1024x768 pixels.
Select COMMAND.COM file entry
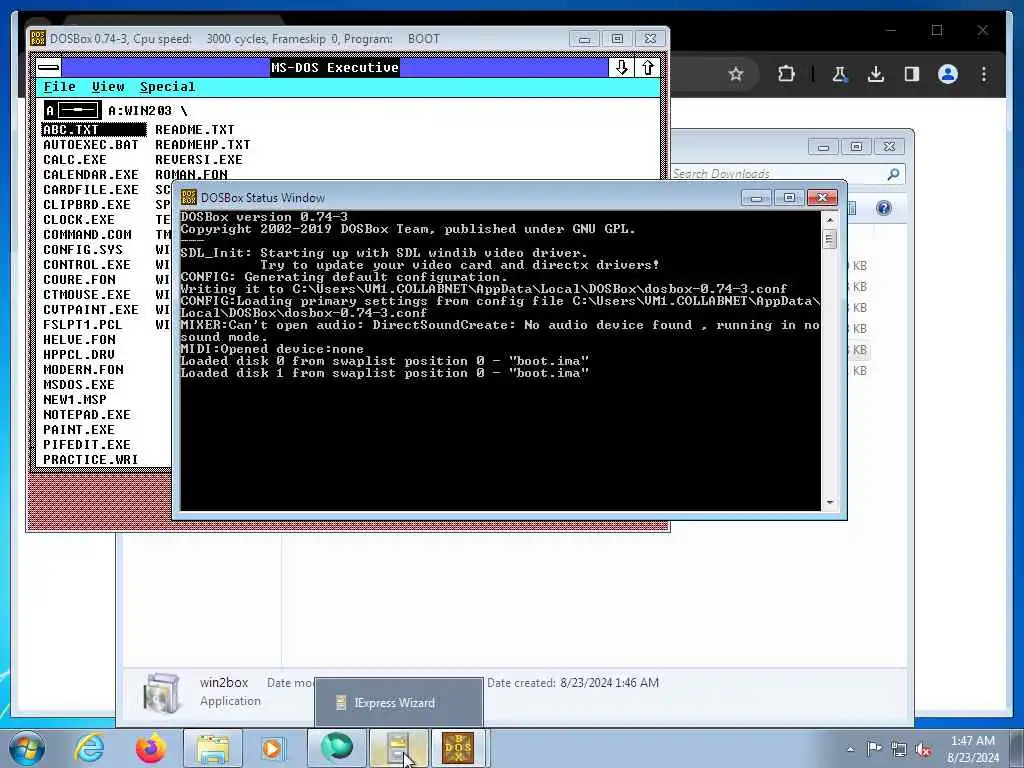point(87,234)
